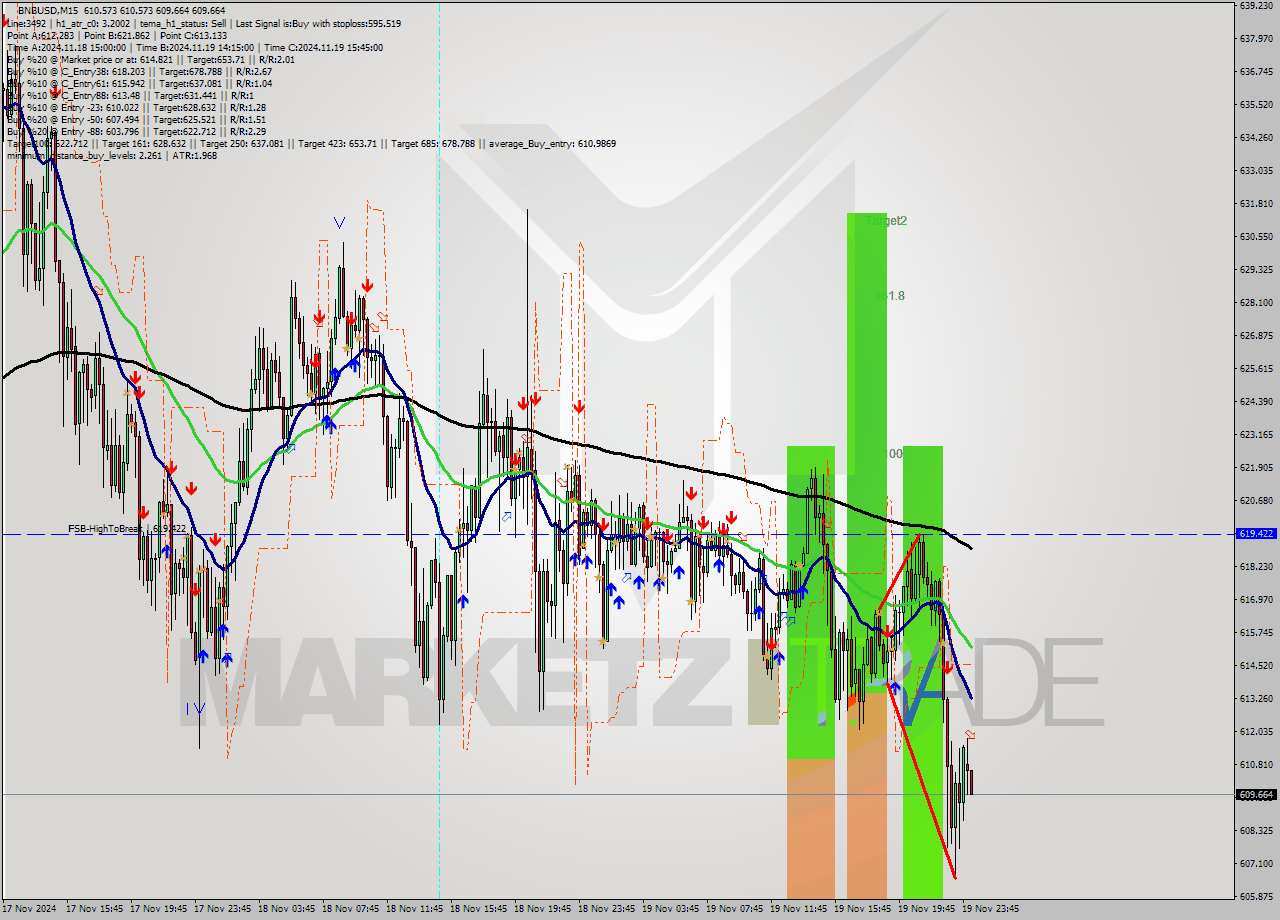This screenshot has height=920, width=1280.
Task: Click the 17 Nov 19:45 time label
Action: point(158,909)
